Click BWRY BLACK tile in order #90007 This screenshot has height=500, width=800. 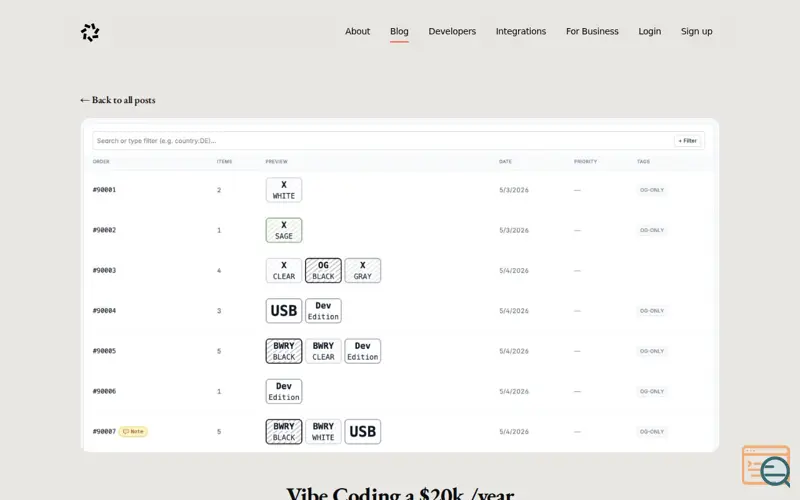pyautogui.click(x=284, y=432)
